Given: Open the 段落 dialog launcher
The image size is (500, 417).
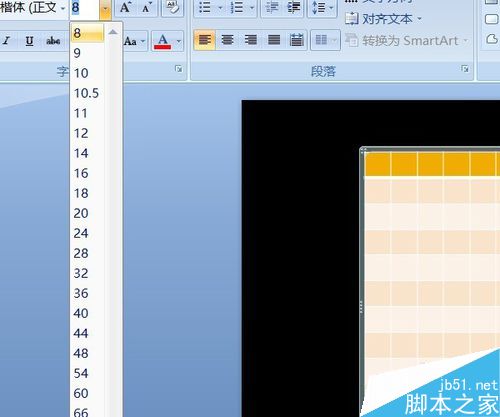Looking at the screenshot, I should click(x=465, y=69).
